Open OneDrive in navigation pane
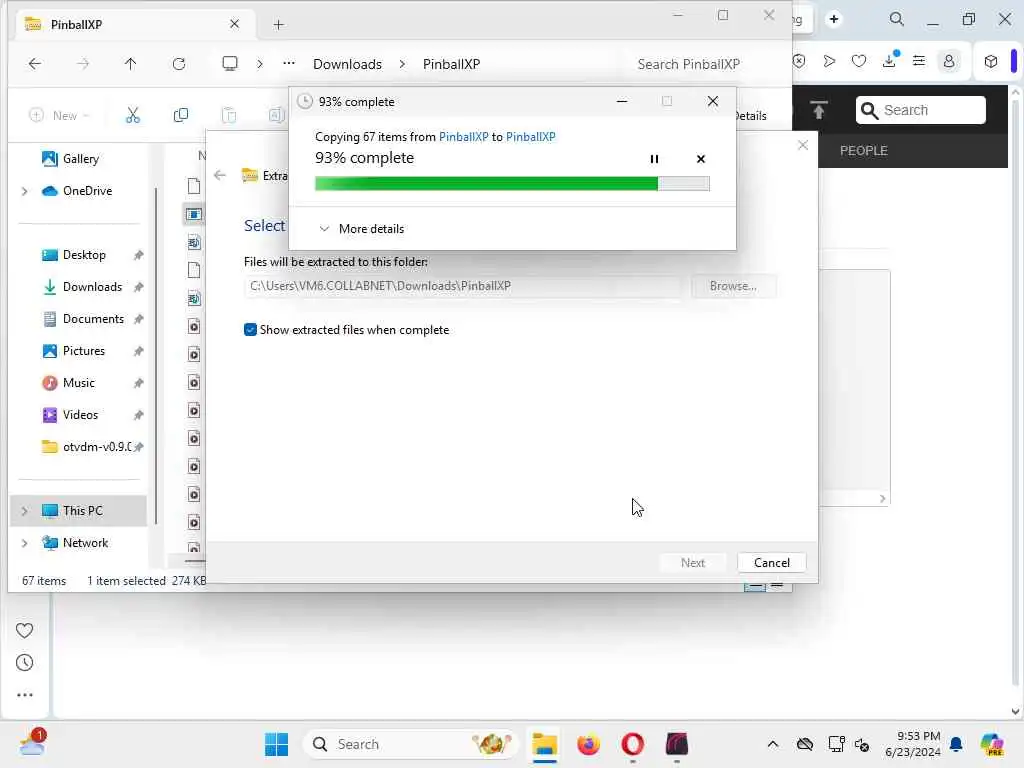The image size is (1024, 768). (x=77, y=191)
